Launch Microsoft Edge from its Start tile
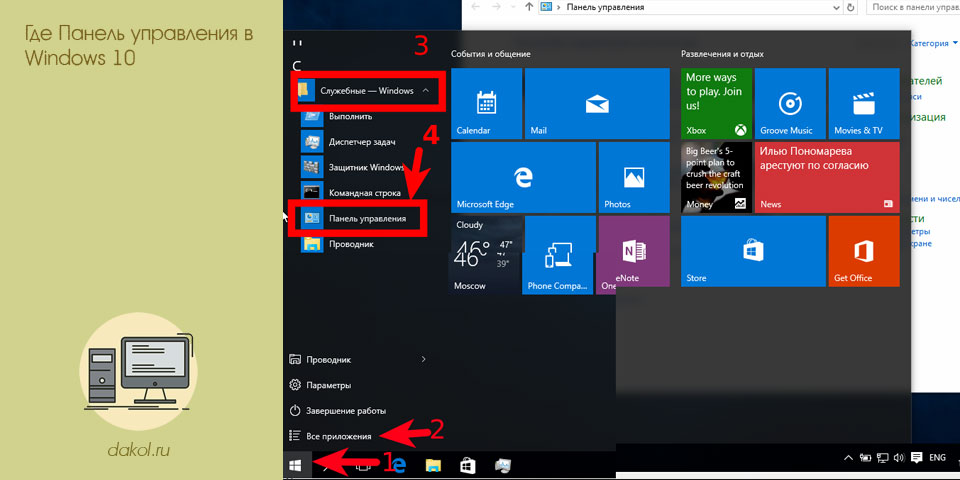 coord(523,178)
